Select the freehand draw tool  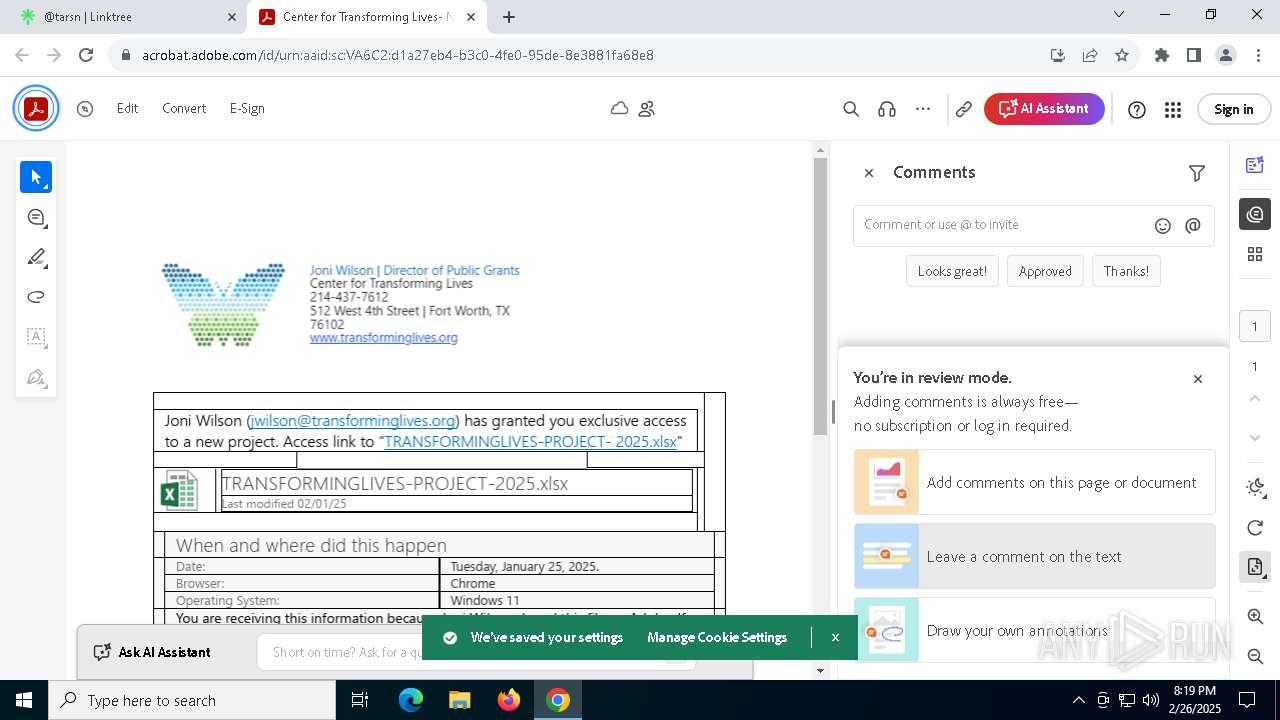click(36, 297)
